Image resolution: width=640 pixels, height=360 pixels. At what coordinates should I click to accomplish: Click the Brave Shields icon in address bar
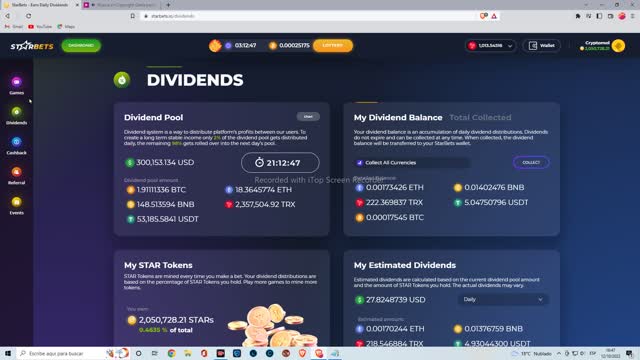[x=484, y=16]
